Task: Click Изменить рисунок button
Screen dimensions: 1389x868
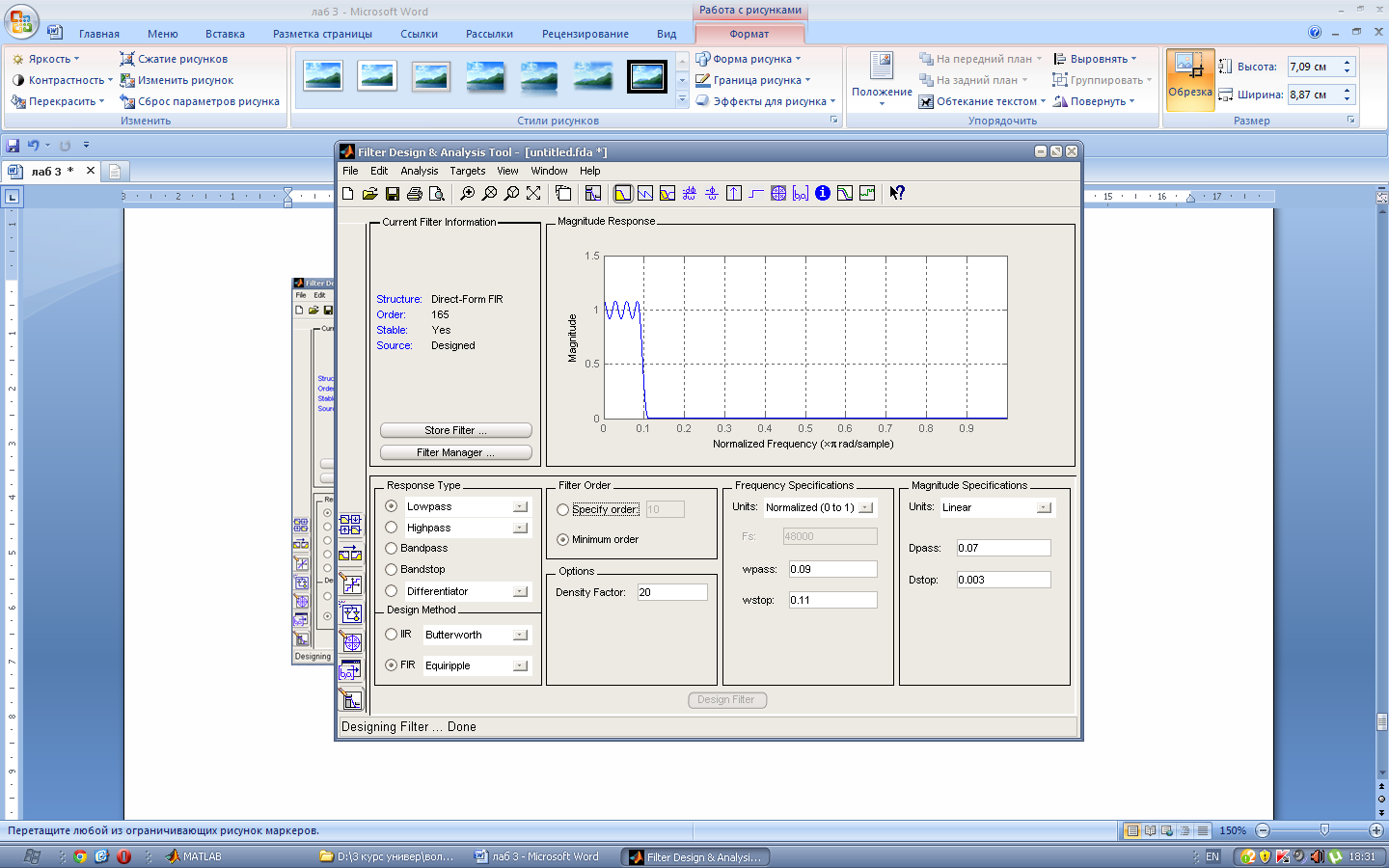Action: [177, 80]
